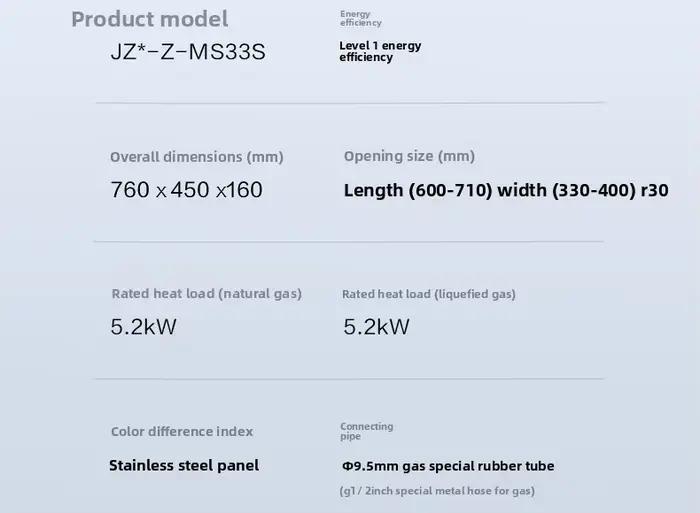The width and height of the screenshot is (700, 513).
Task: Select Φ9.5mm gas special rubber tube text
Action: 448,466
